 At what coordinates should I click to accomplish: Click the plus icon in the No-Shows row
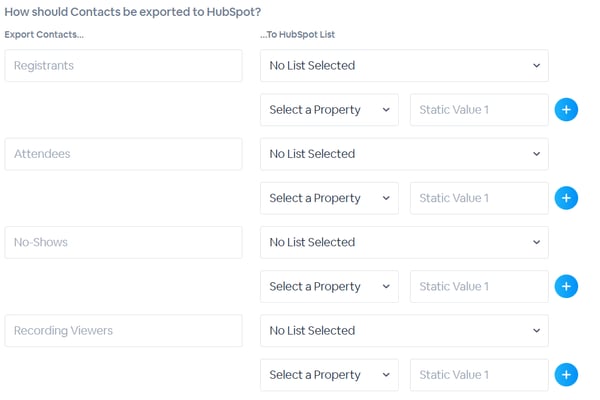[x=566, y=286]
